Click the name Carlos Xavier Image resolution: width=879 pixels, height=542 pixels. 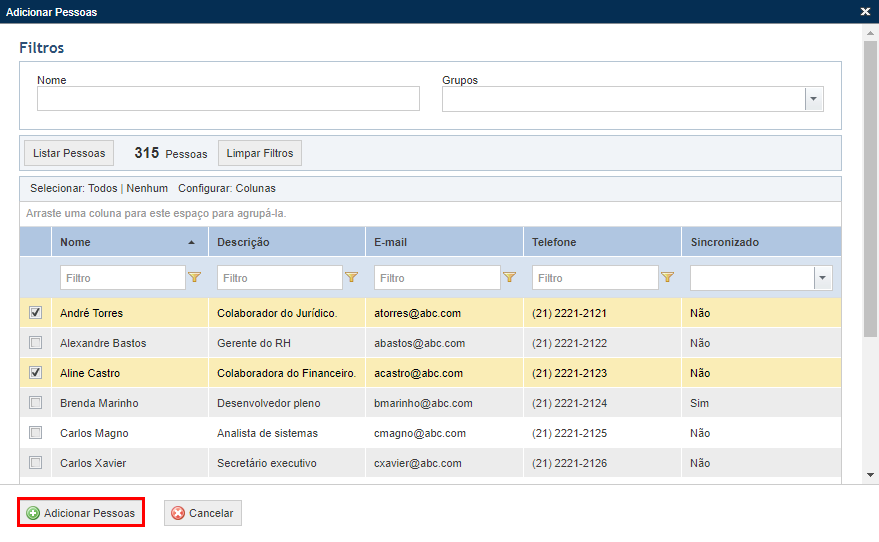click(x=93, y=463)
